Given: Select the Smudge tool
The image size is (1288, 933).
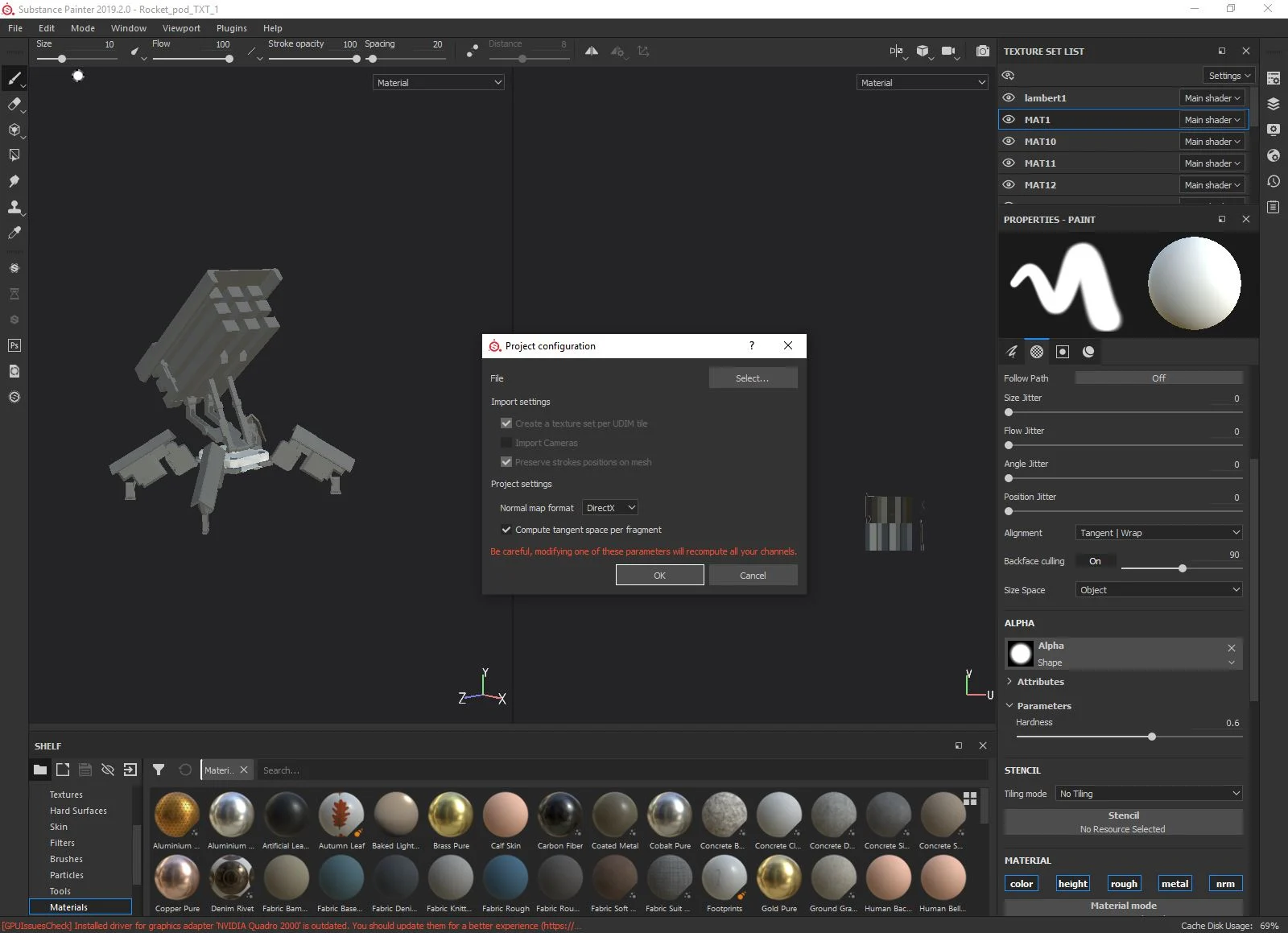Looking at the screenshot, I should click(x=14, y=181).
